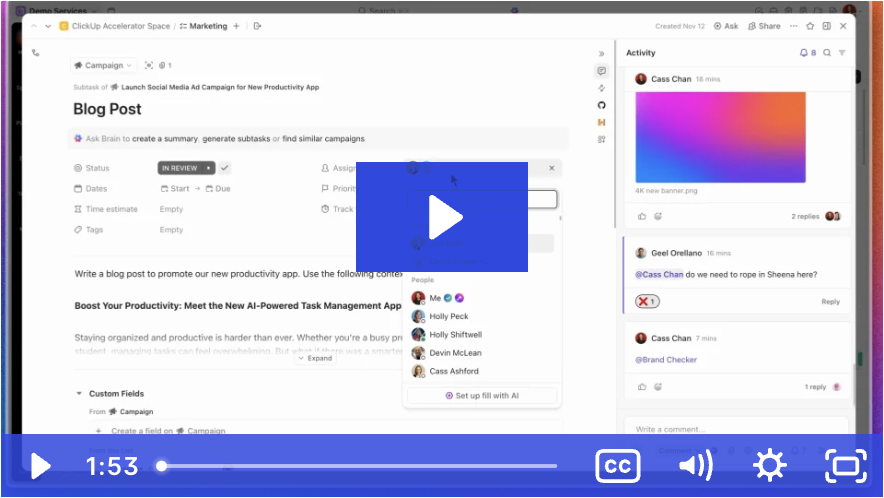Create a field on Campaign
The image size is (884, 498).
click(x=168, y=431)
